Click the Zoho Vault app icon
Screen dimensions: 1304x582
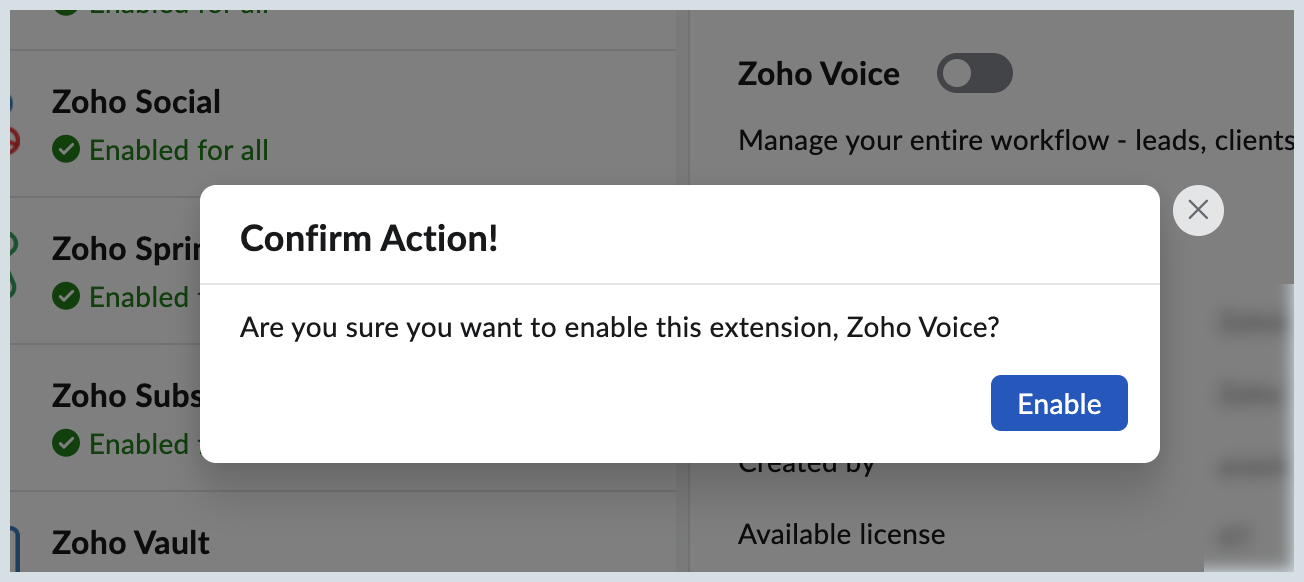pos(14,545)
